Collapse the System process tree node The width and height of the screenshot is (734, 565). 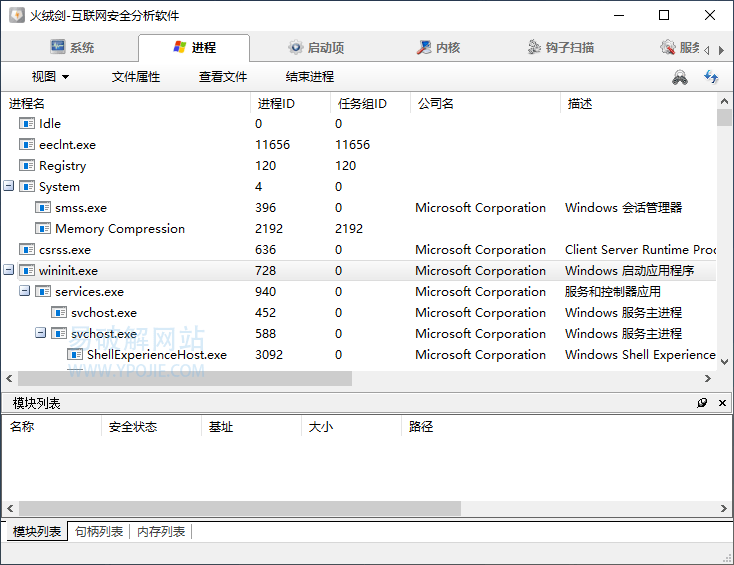[x=9, y=187]
